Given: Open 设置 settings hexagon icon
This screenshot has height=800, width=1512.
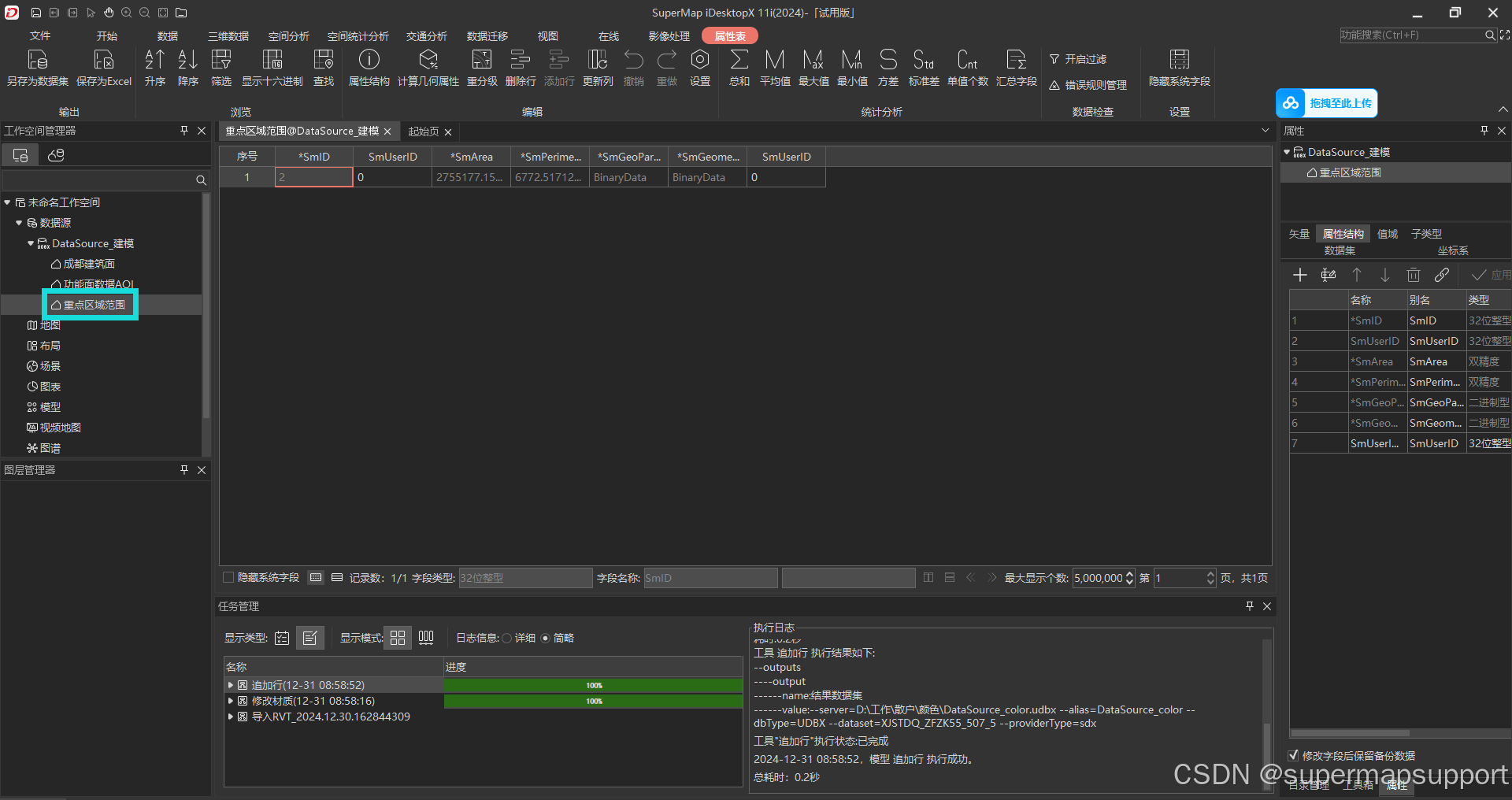Looking at the screenshot, I should [700, 60].
